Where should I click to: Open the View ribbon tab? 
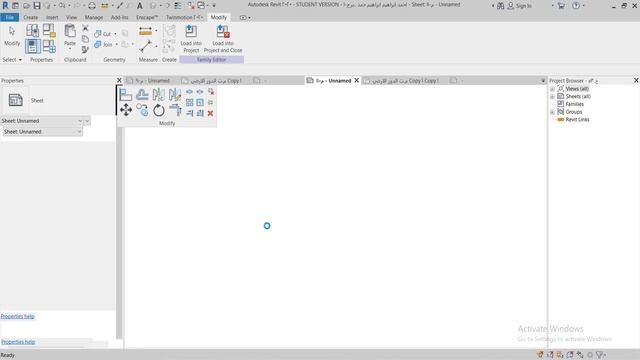[71, 18]
